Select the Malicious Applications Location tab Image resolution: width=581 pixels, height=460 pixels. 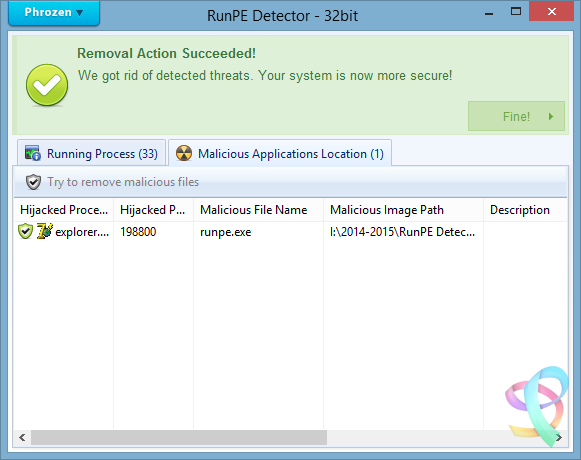tap(280, 153)
